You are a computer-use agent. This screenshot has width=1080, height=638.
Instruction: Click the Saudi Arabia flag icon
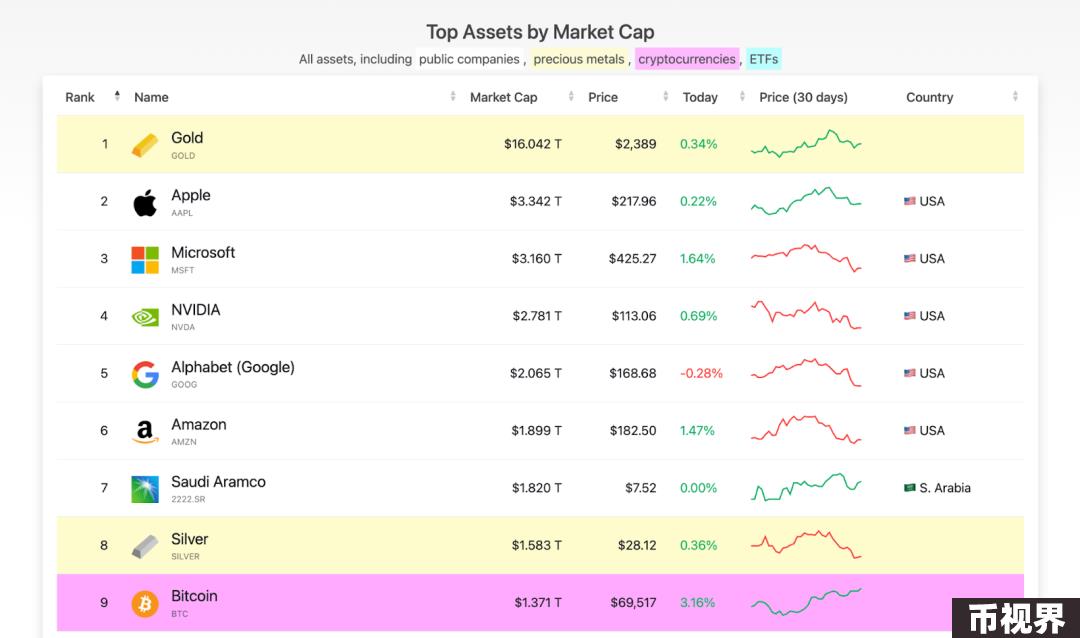(x=910, y=488)
